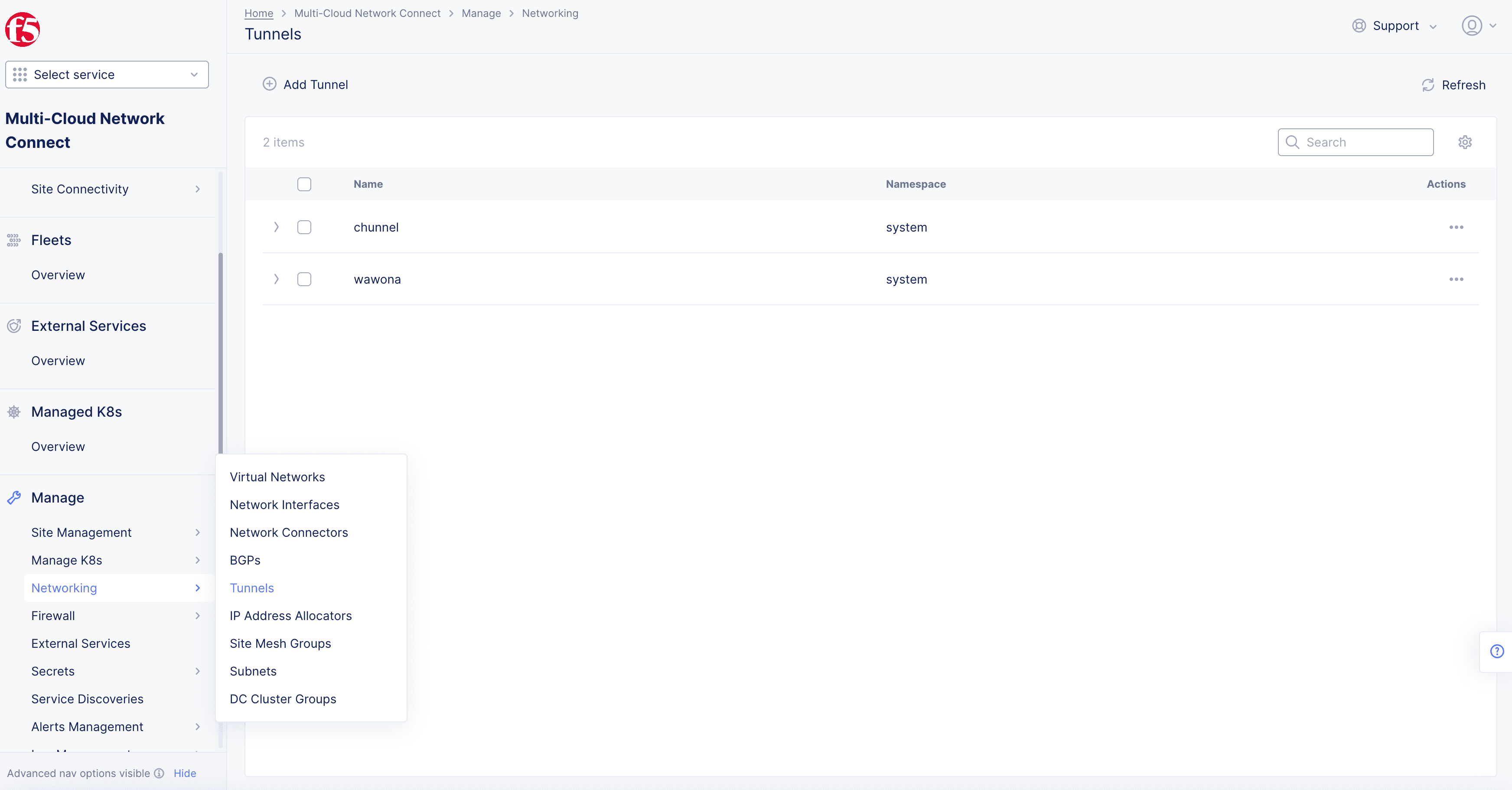Viewport: 1512px width, 790px height.
Task: Expand the Alerts Management submenu
Action: pos(198,727)
